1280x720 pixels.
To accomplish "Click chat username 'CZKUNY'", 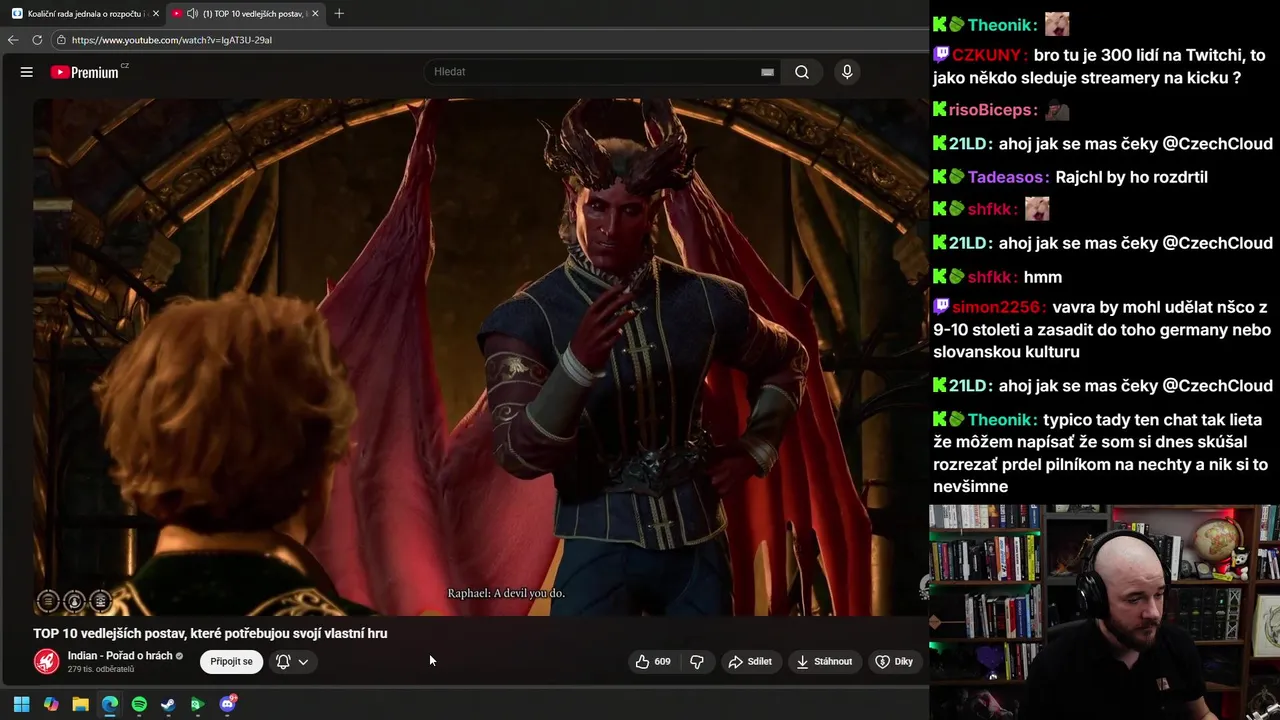I will pos(987,56).
